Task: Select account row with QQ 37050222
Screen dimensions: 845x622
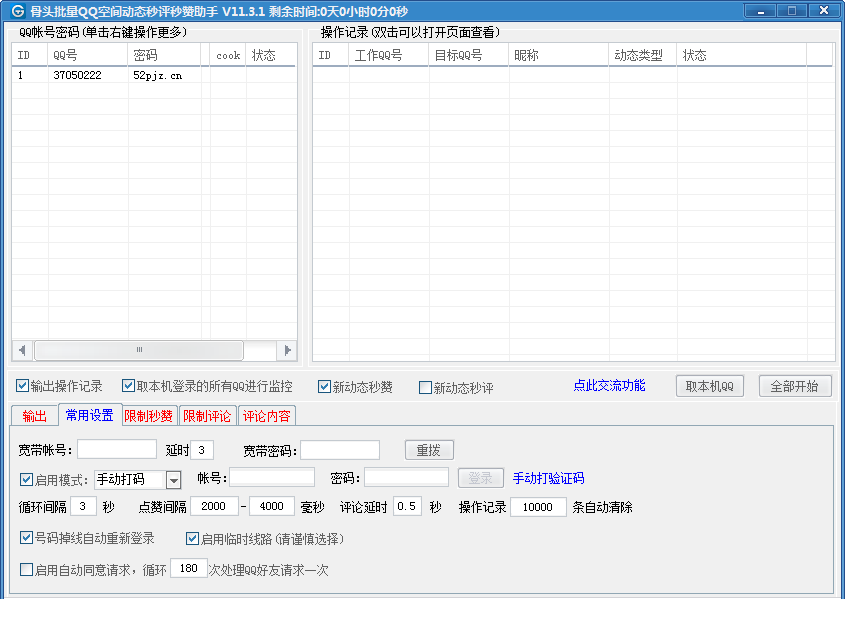Action: tap(154, 75)
